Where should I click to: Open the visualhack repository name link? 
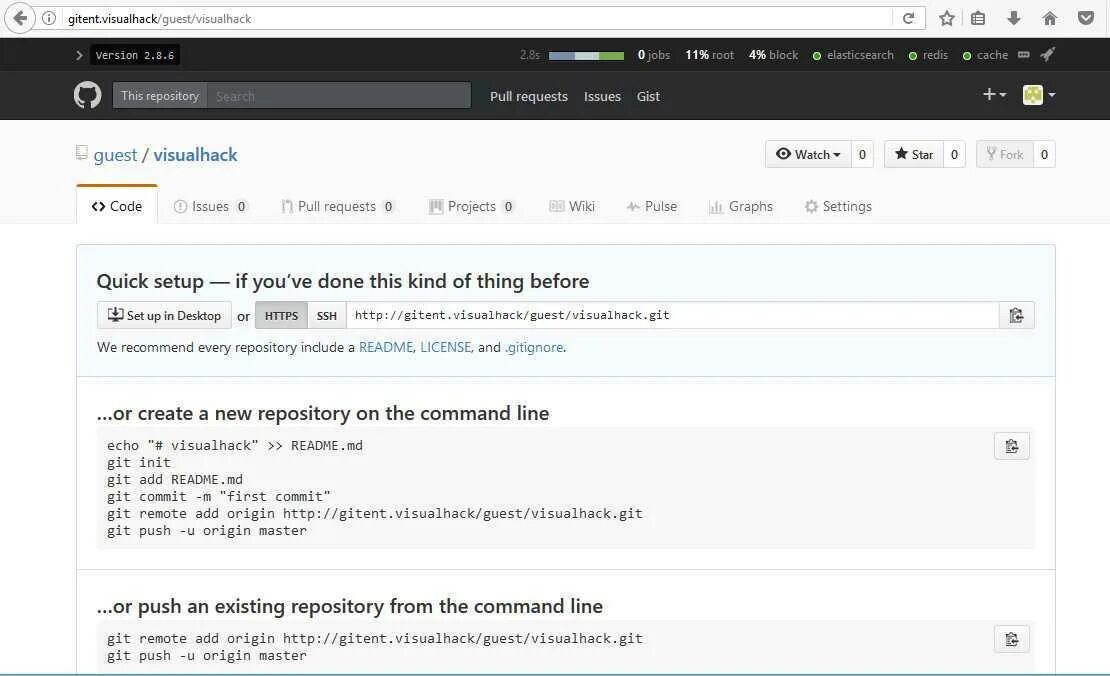click(x=195, y=155)
